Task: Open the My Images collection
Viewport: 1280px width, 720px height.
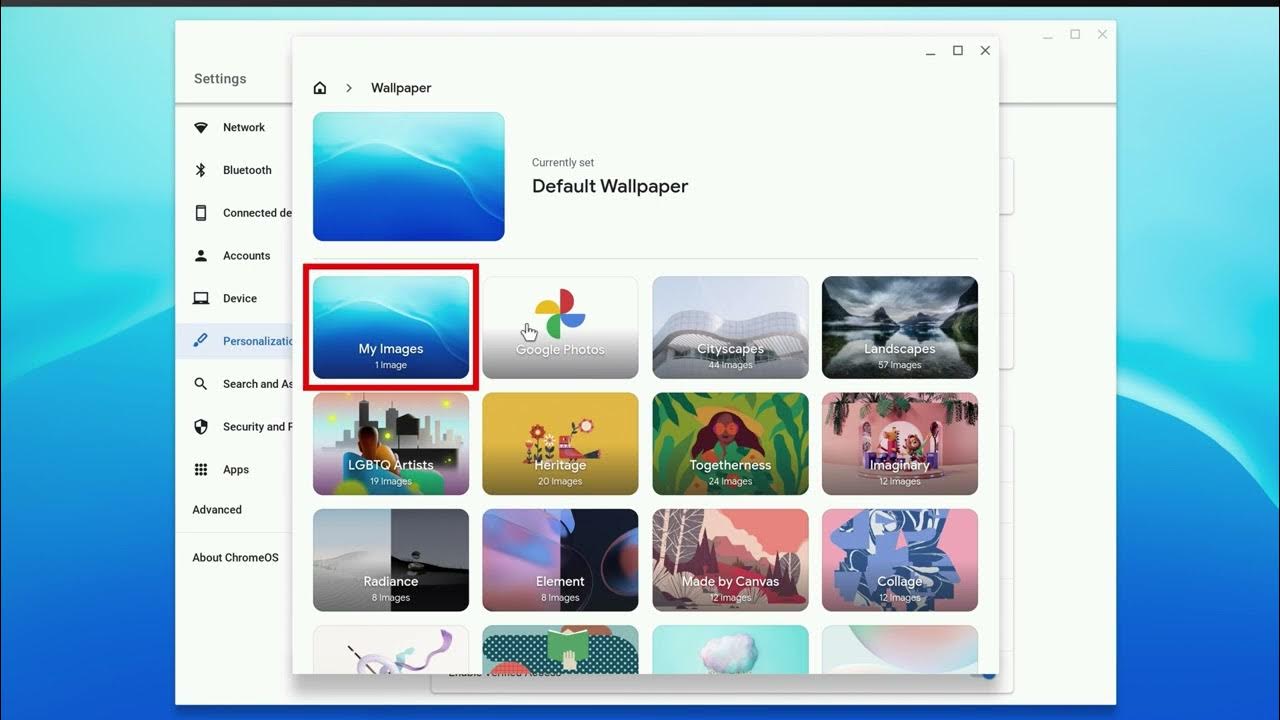Action: [391, 328]
